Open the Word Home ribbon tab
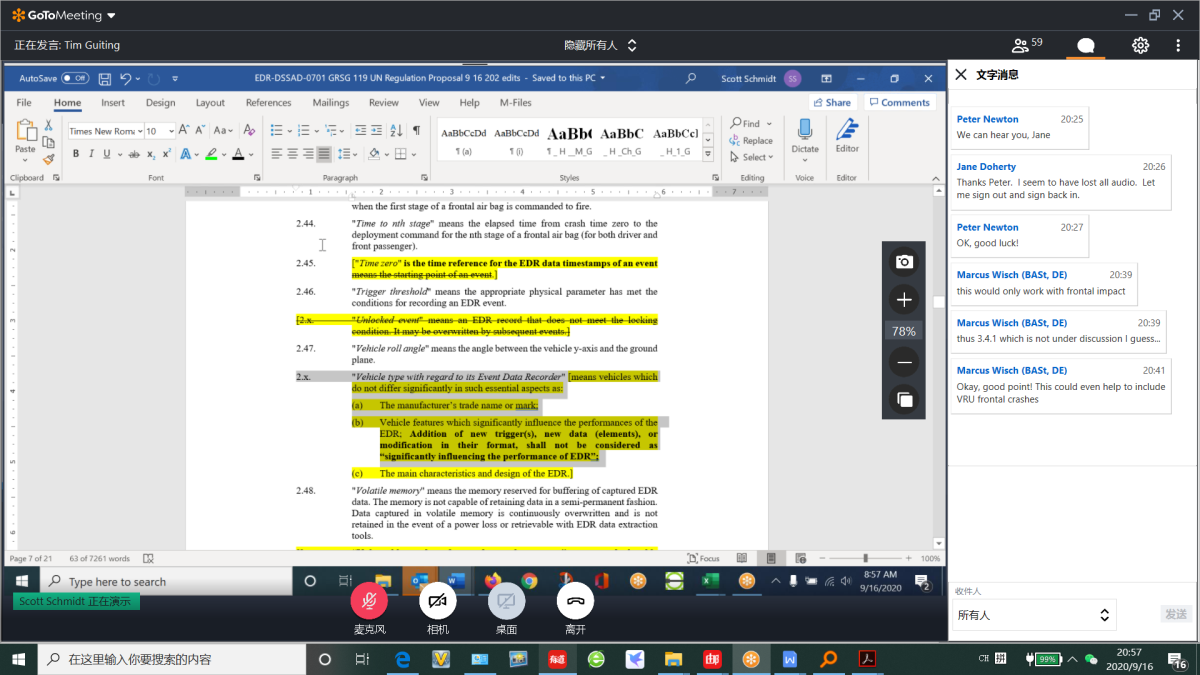This screenshot has width=1200, height=675. coord(67,102)
